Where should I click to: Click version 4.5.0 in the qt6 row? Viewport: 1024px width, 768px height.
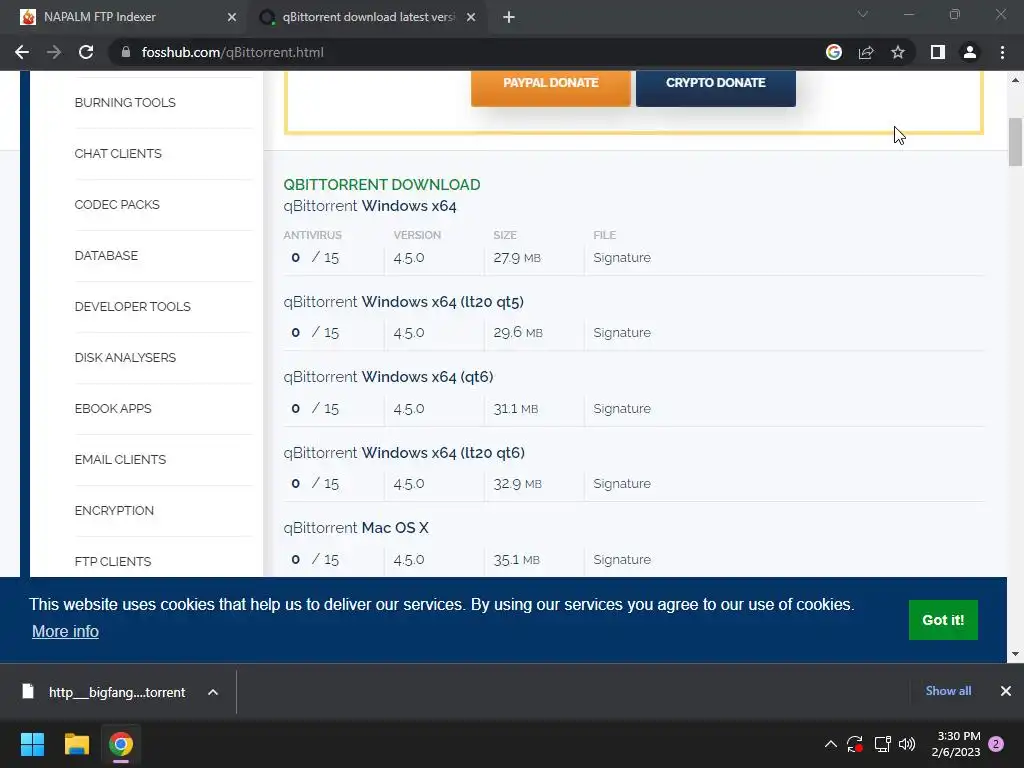coord(409,408)
